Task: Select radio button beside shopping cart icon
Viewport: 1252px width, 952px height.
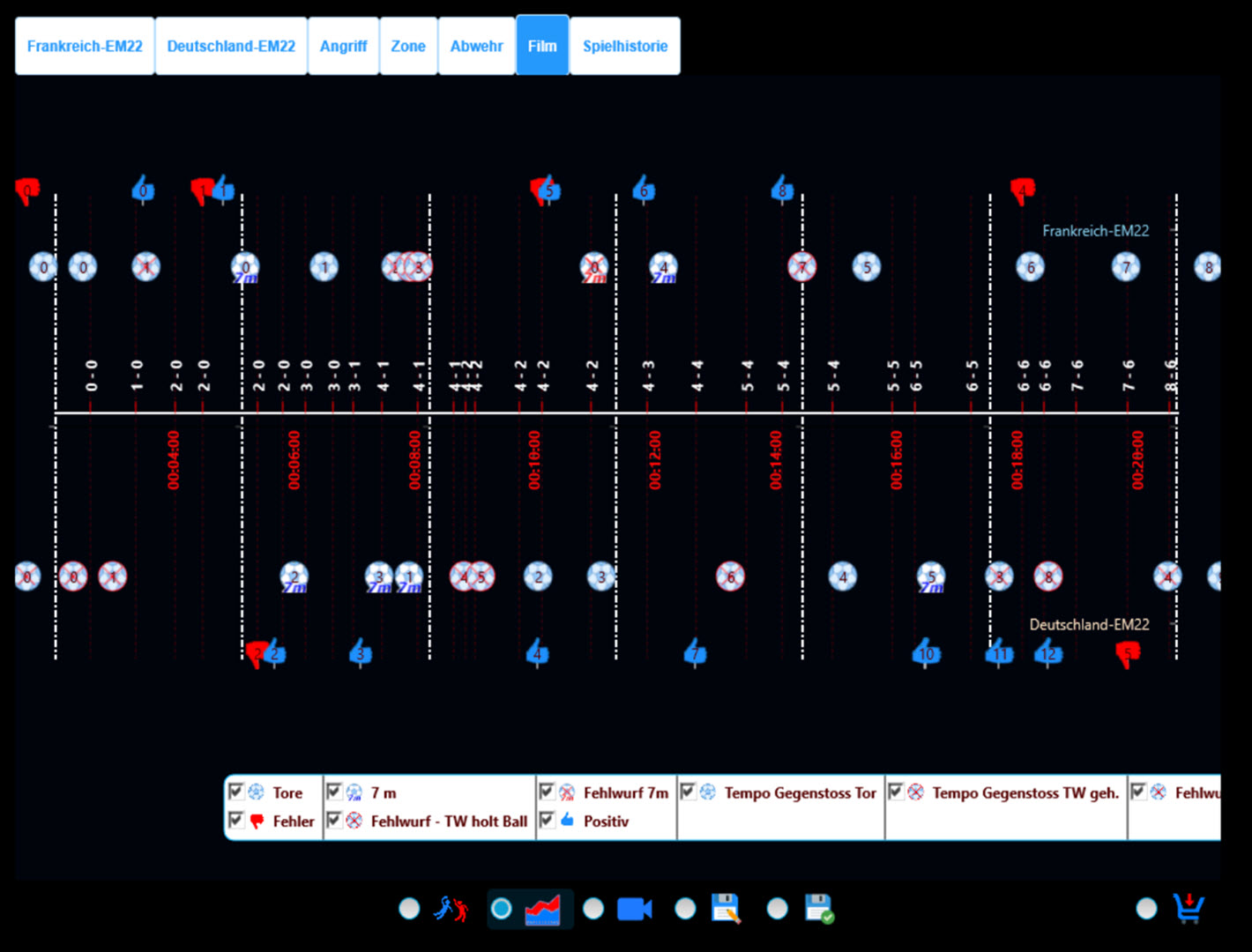Action: click(1145, 909)
